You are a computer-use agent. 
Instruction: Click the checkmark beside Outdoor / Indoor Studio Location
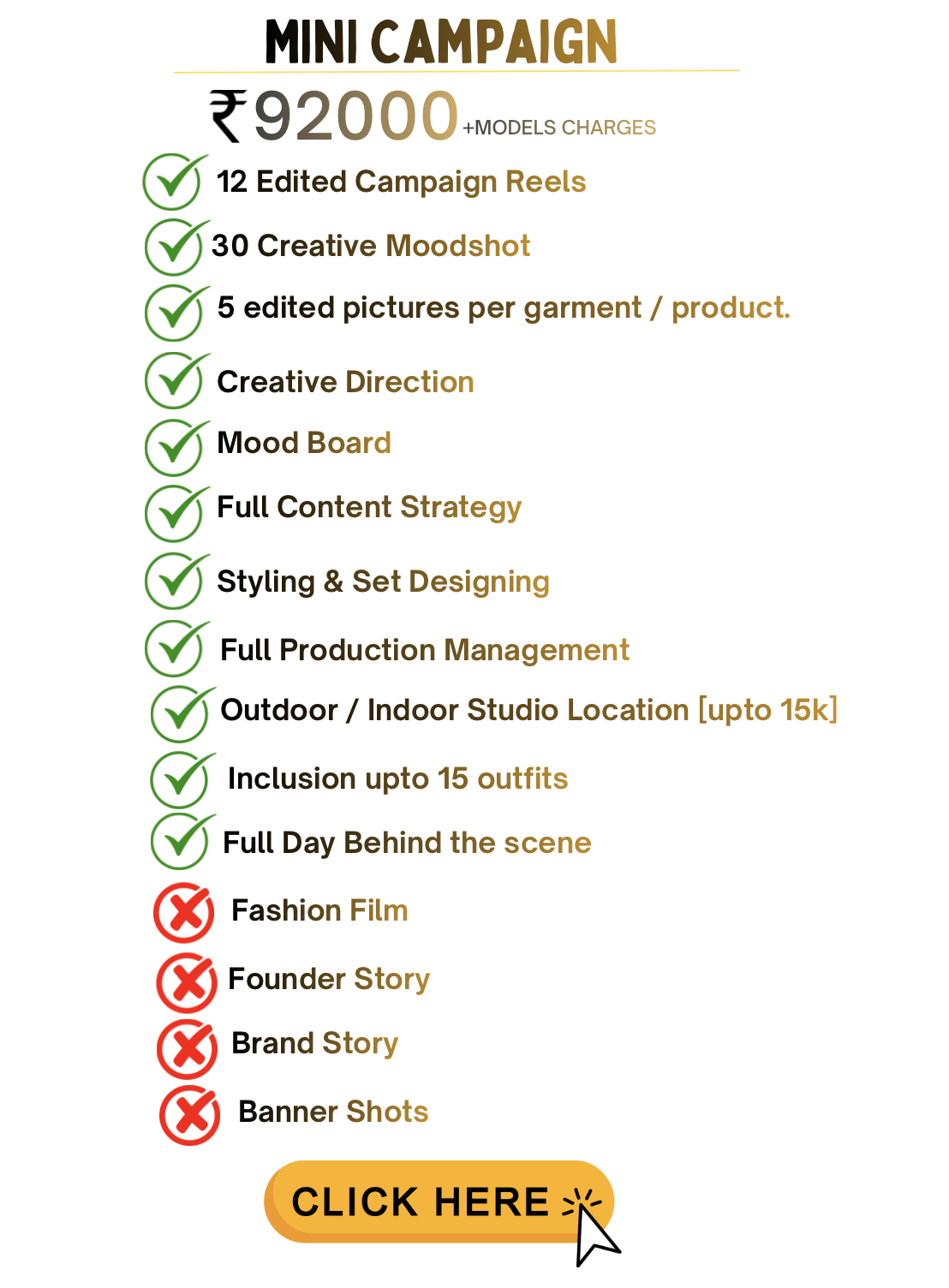[182, 713]
